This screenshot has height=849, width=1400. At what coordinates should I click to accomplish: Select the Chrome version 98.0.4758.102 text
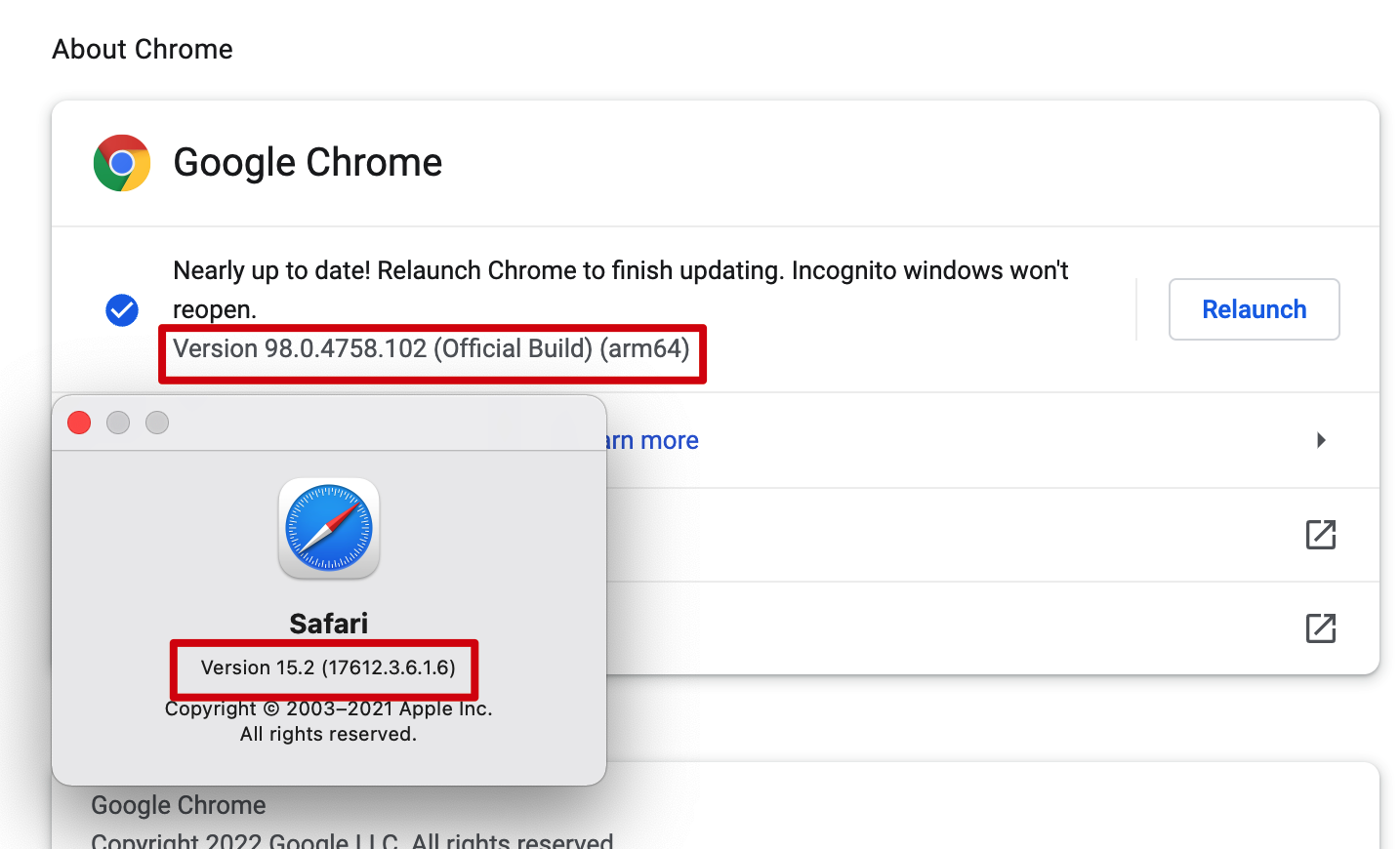click(432, 349)
